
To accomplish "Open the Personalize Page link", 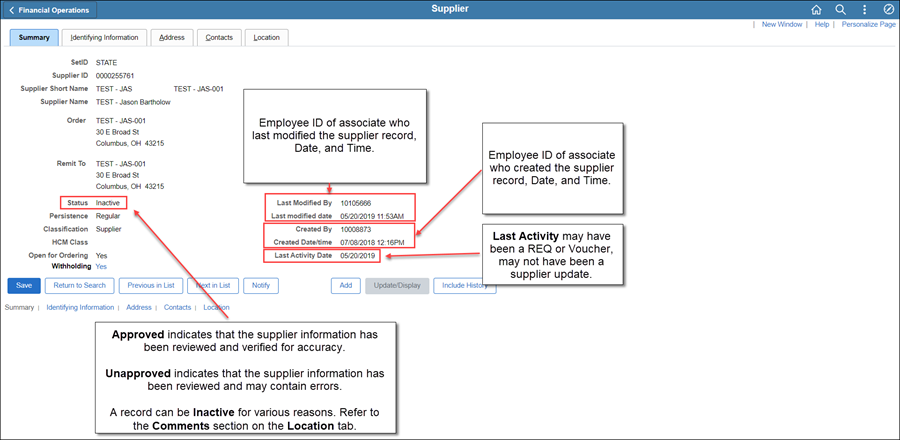I will [x=867, y=24].
